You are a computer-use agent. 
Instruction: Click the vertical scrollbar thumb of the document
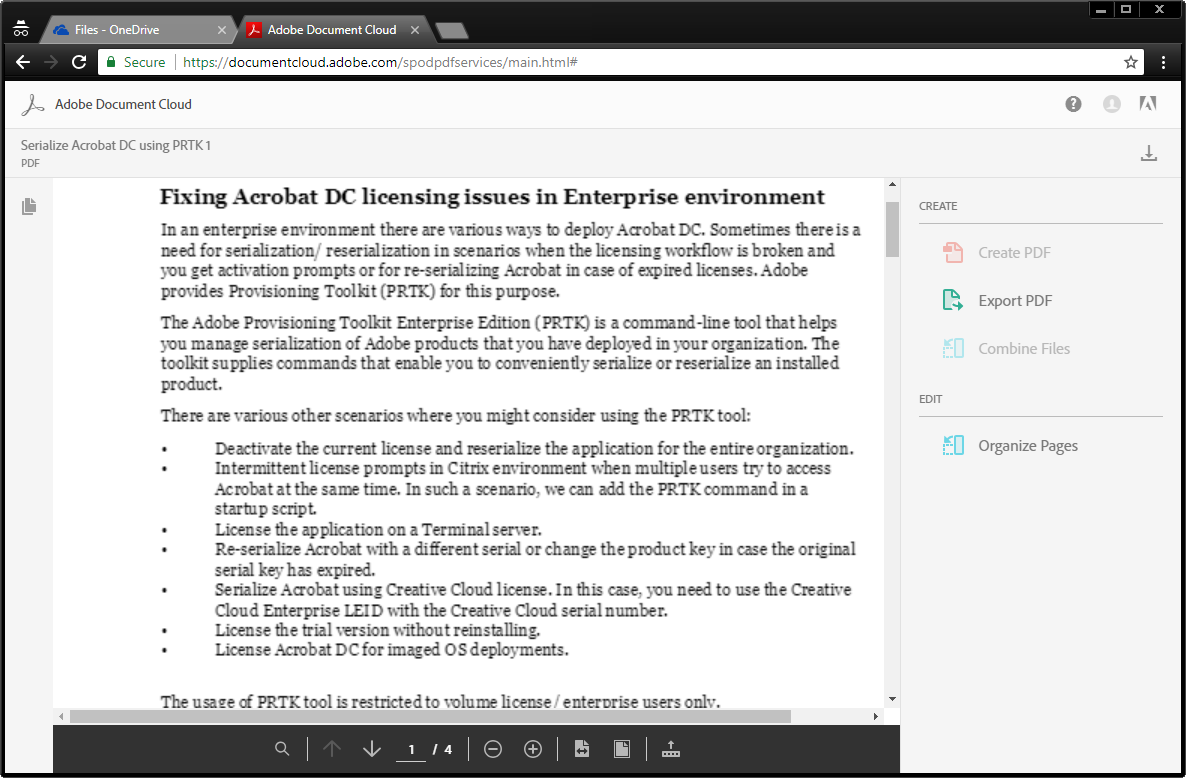click(893, 229)
